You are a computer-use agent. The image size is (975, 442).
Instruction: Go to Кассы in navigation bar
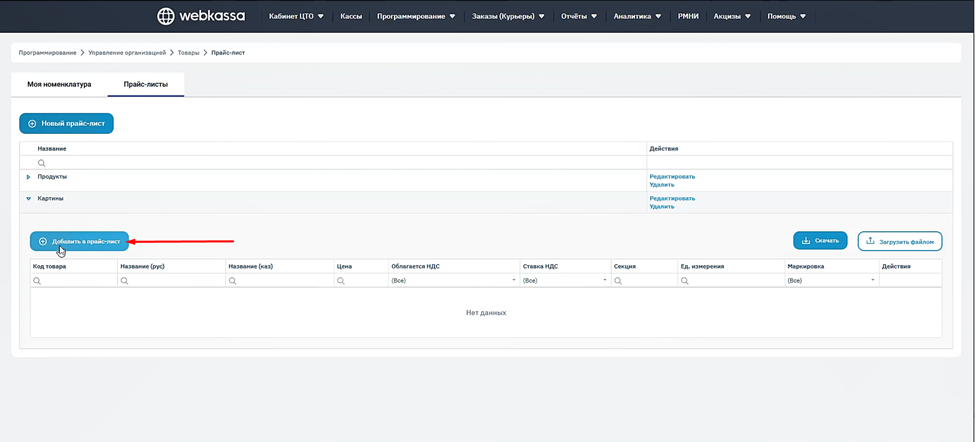tap(351, 17)
